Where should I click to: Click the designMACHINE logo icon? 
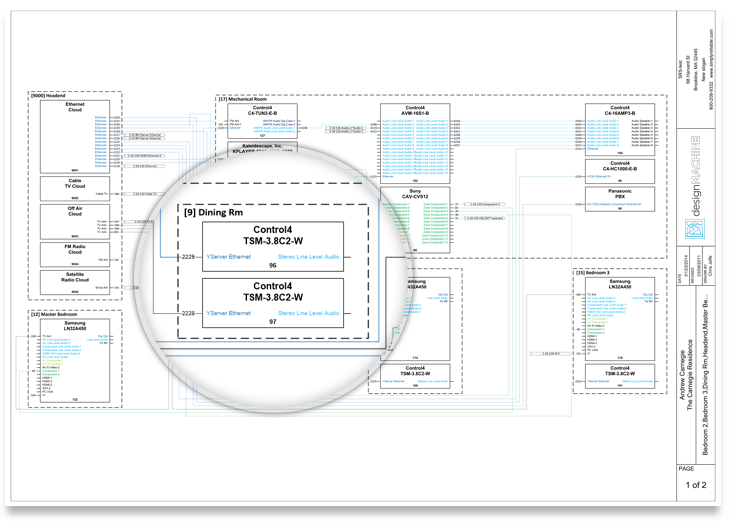(695, 228)
